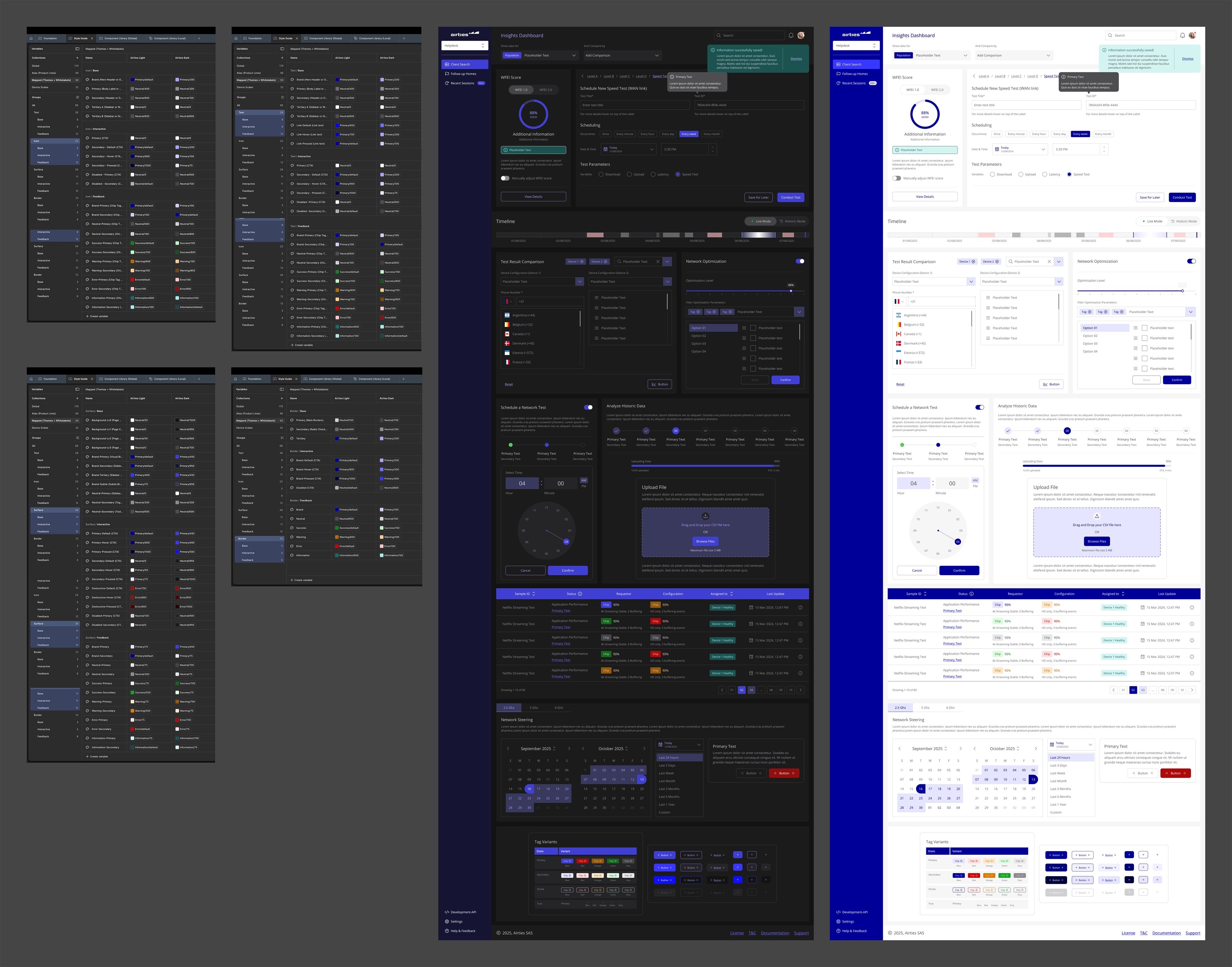The image size is (1232, 967).
Task: Click Development-API code icon in dark sidebar
Action: click(x=447, y=912)
